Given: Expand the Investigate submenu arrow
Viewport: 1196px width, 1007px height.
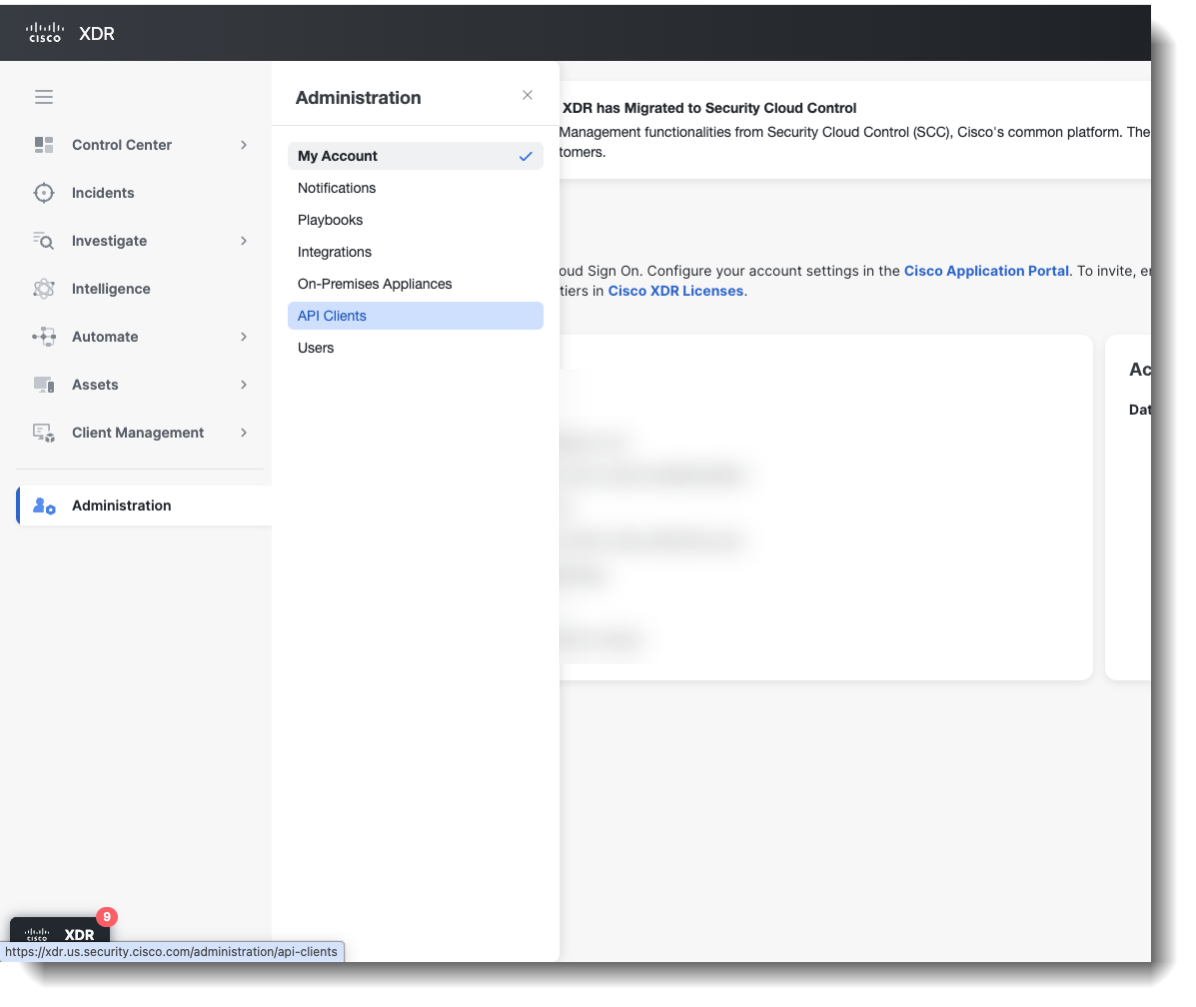Looking at the screenshot, I should [x=244, y=241].
